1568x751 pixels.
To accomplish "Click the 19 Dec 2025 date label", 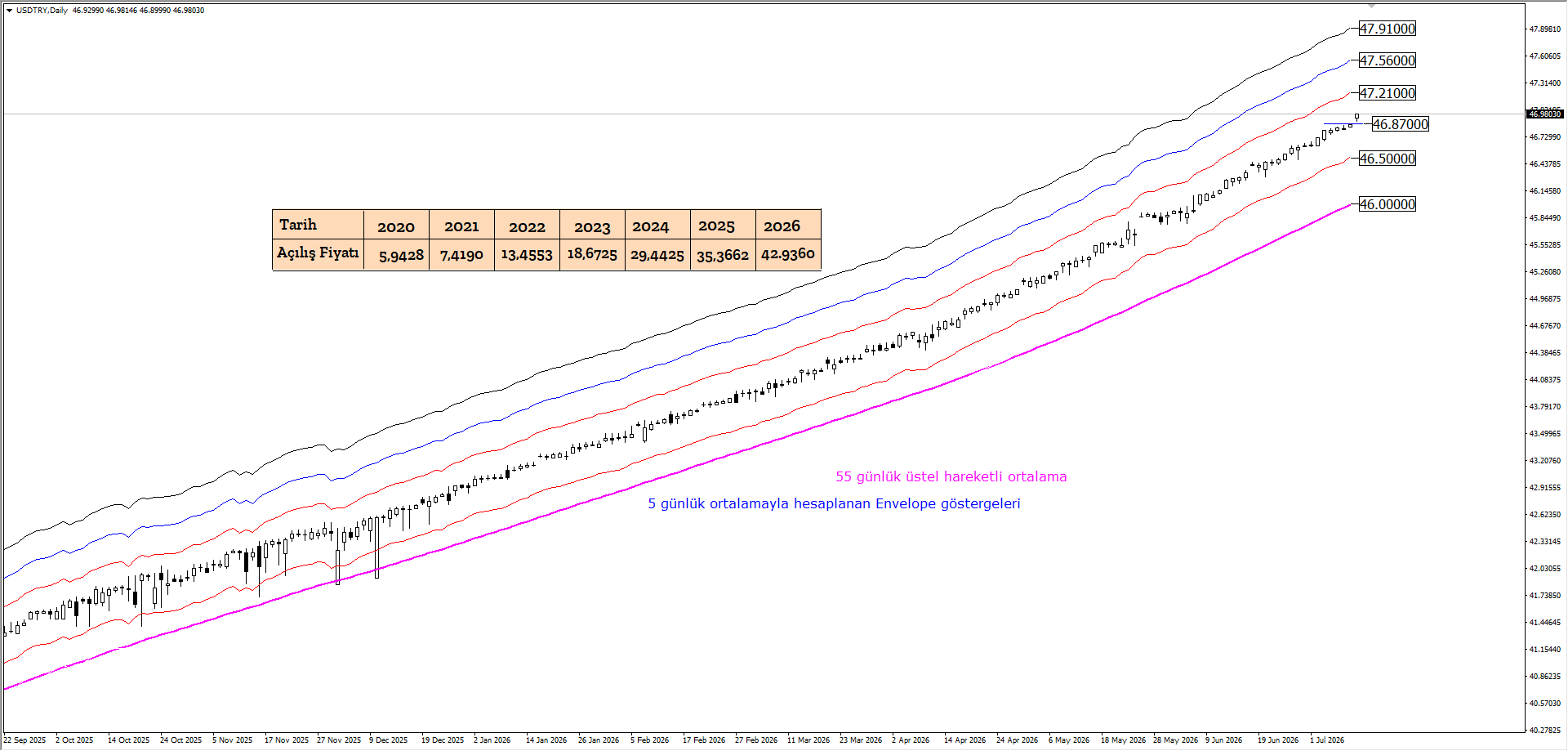I will coord(442,740).
